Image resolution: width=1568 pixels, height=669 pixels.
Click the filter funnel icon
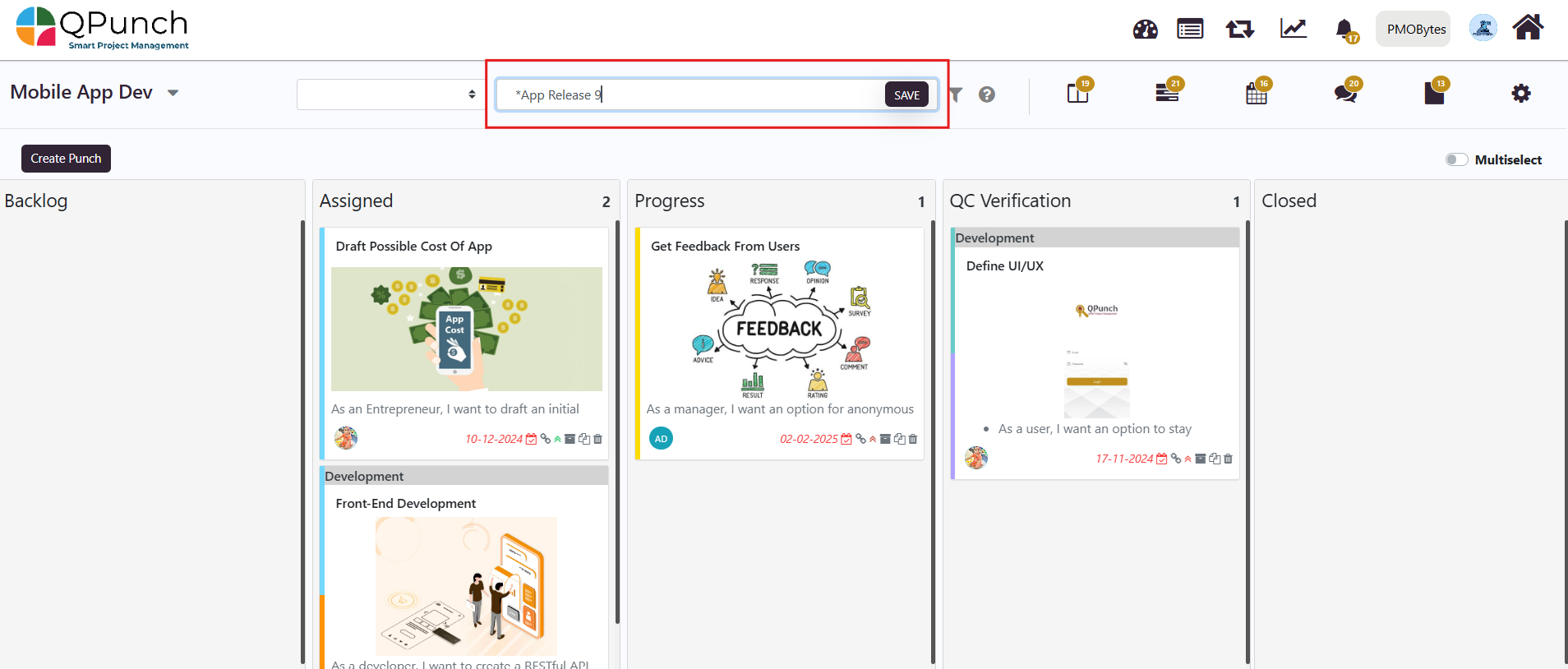coord(956,95)
